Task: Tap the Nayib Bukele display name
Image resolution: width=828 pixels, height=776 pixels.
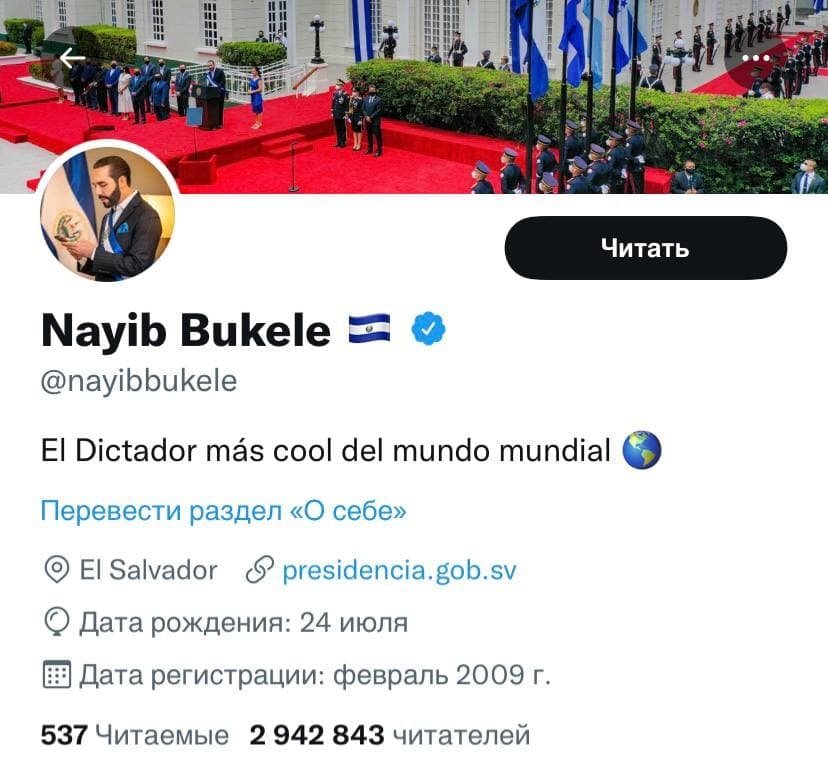Action: coord(186,331)
